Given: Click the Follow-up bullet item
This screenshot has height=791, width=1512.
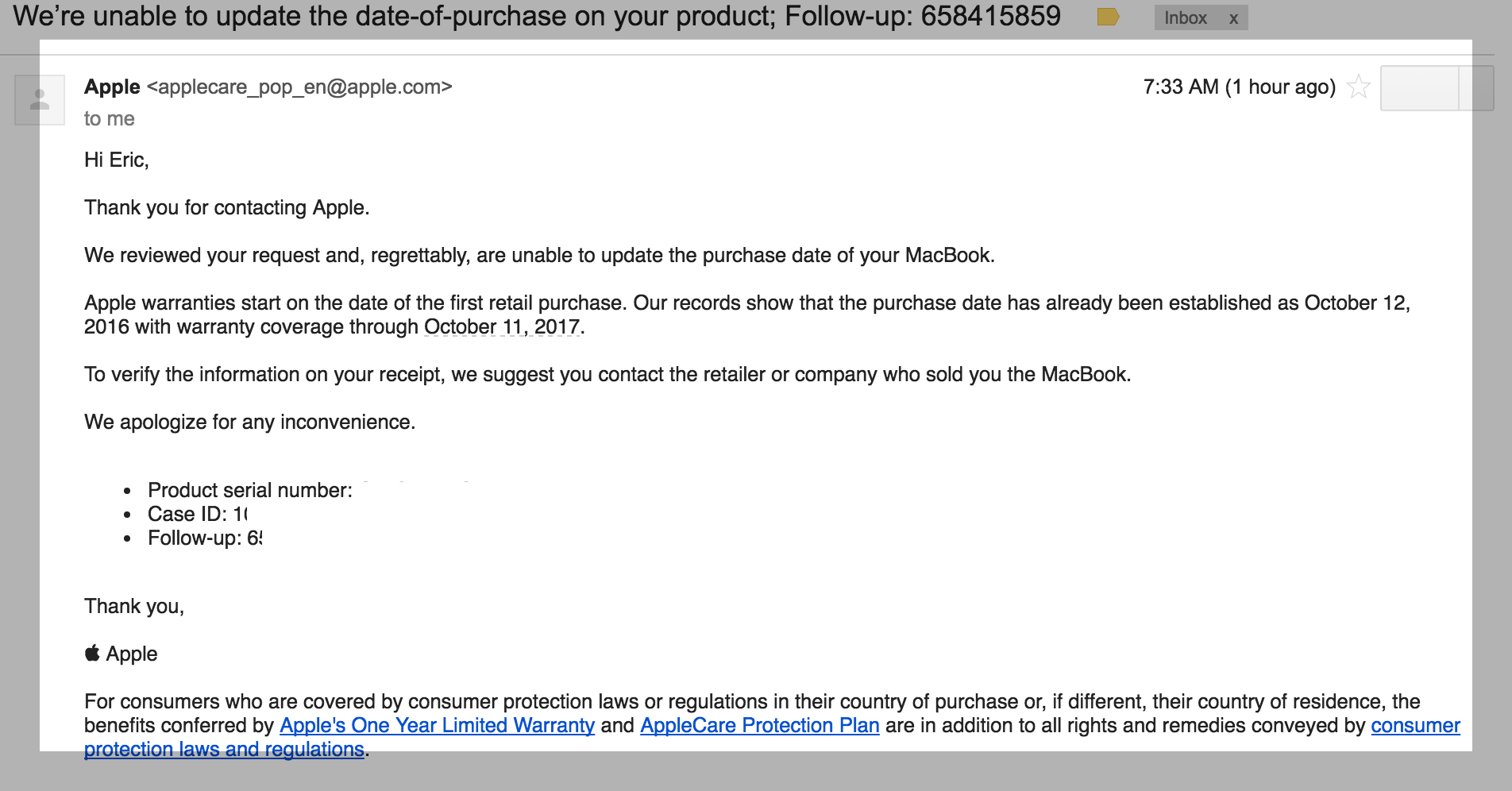Looking at the screenshot, I should (x=205, y=538).
